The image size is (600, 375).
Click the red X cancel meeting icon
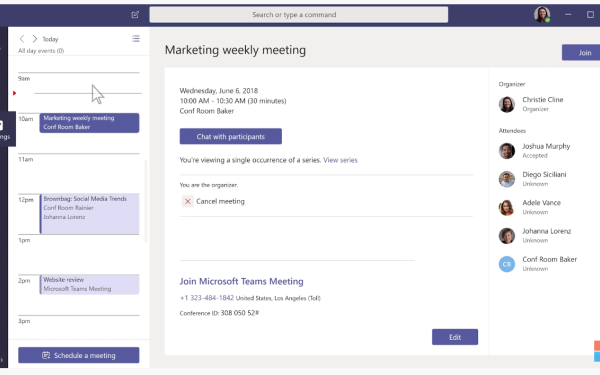coord(188,201)
